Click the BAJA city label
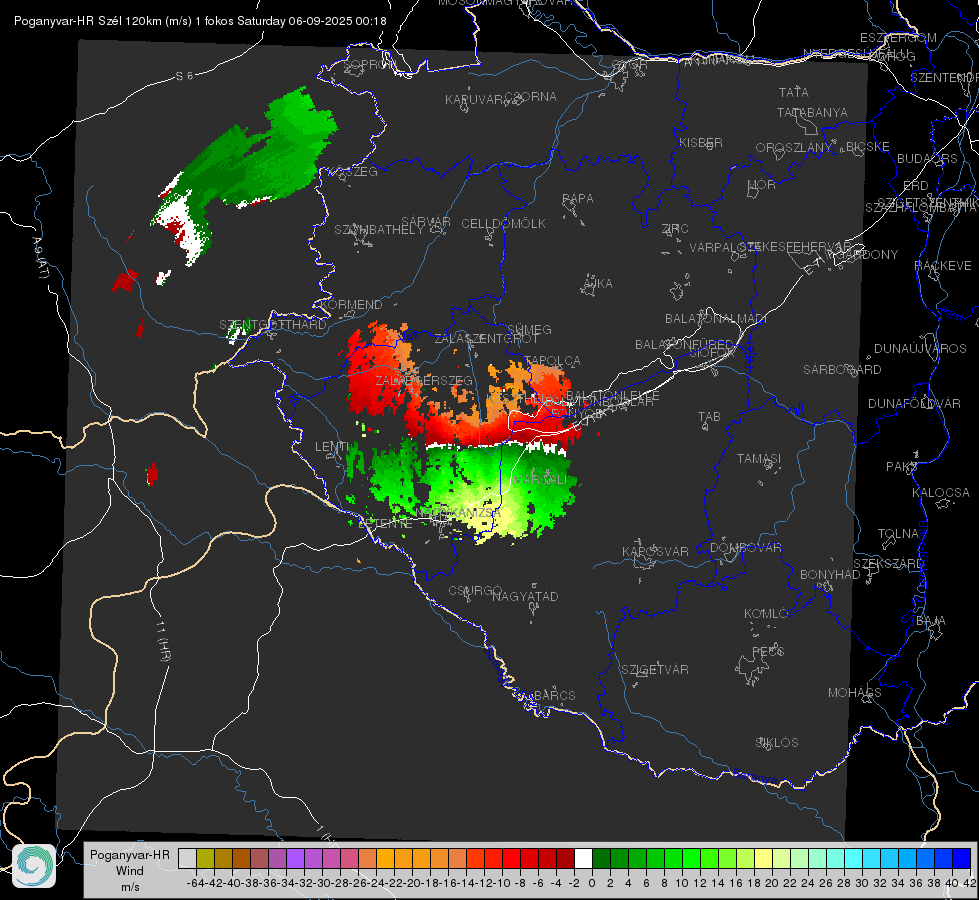 point(931,621)
